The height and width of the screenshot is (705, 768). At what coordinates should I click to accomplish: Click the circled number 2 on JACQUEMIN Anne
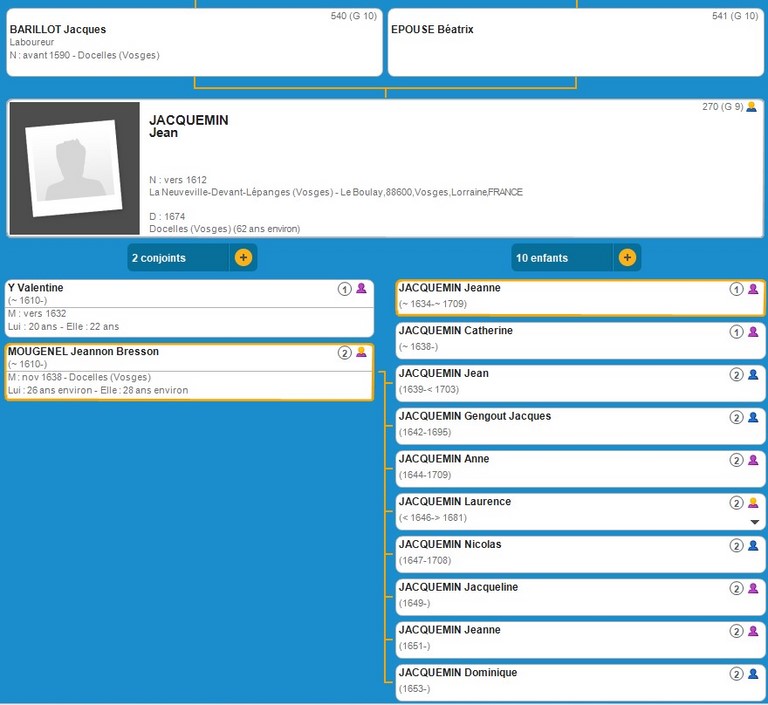pyautogui.click(x=736, y=460)
